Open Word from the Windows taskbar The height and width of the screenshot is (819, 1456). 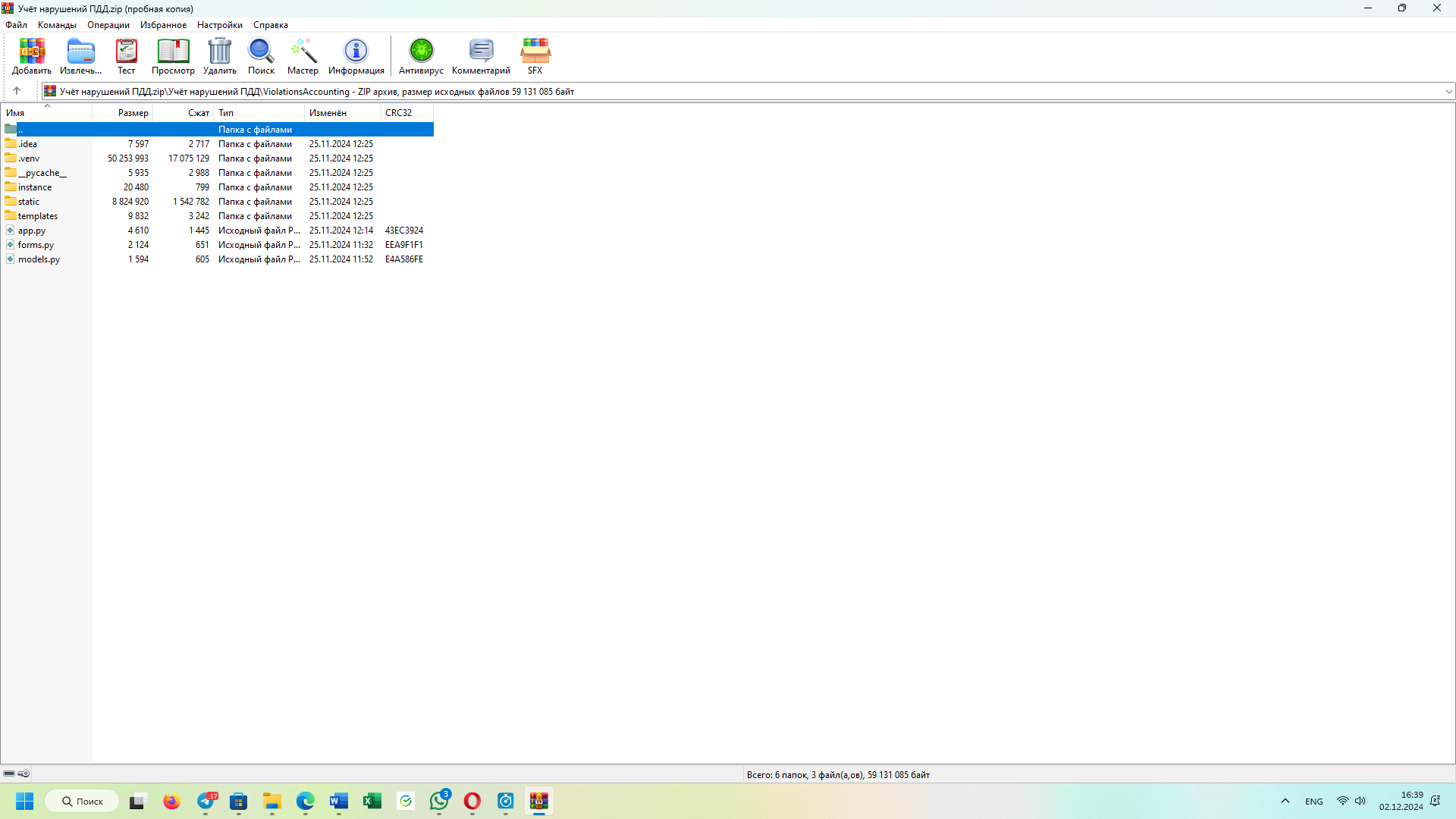pos(338,801)
